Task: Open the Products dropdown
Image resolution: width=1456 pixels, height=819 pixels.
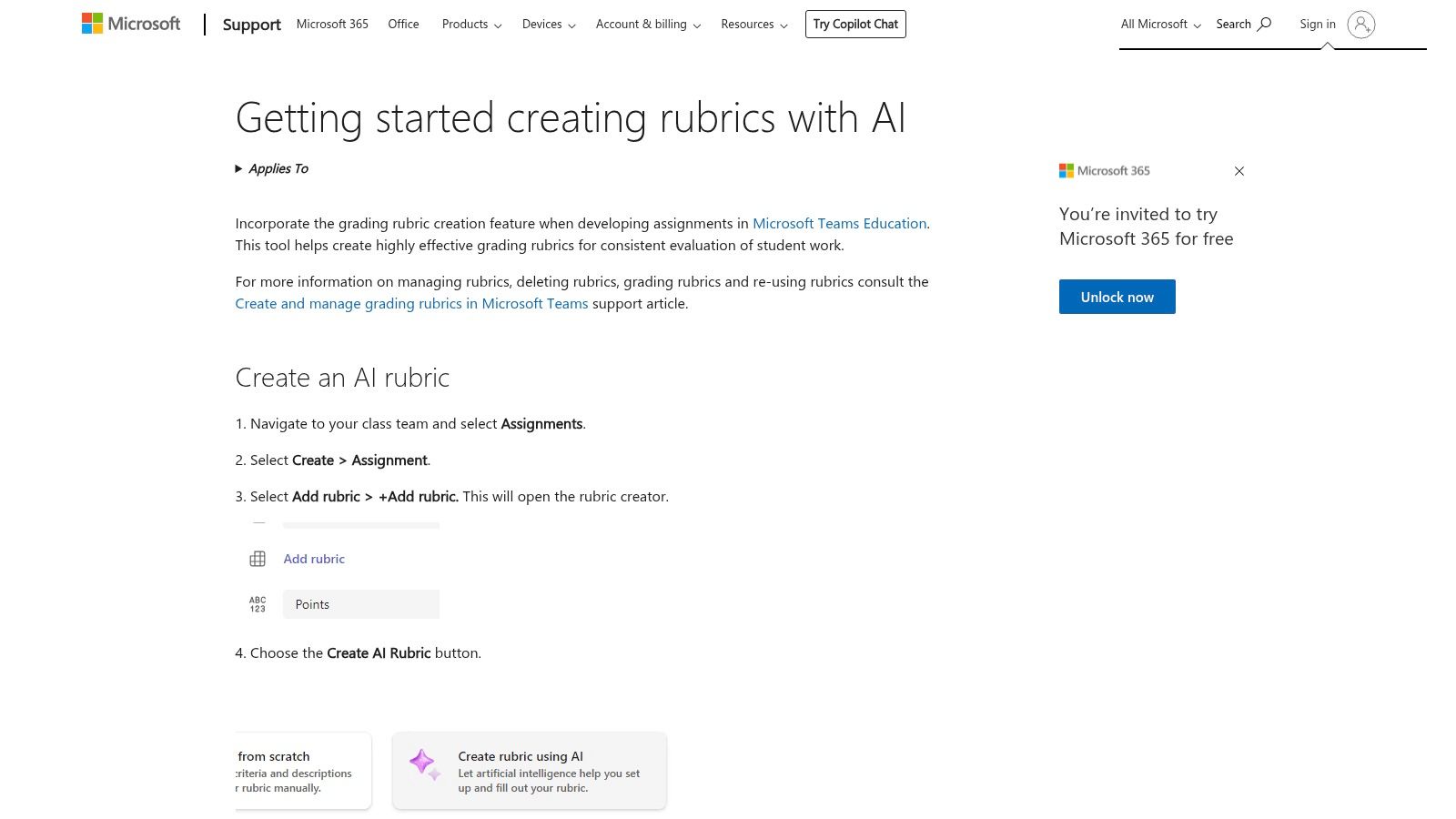Action: coord(470,25)
